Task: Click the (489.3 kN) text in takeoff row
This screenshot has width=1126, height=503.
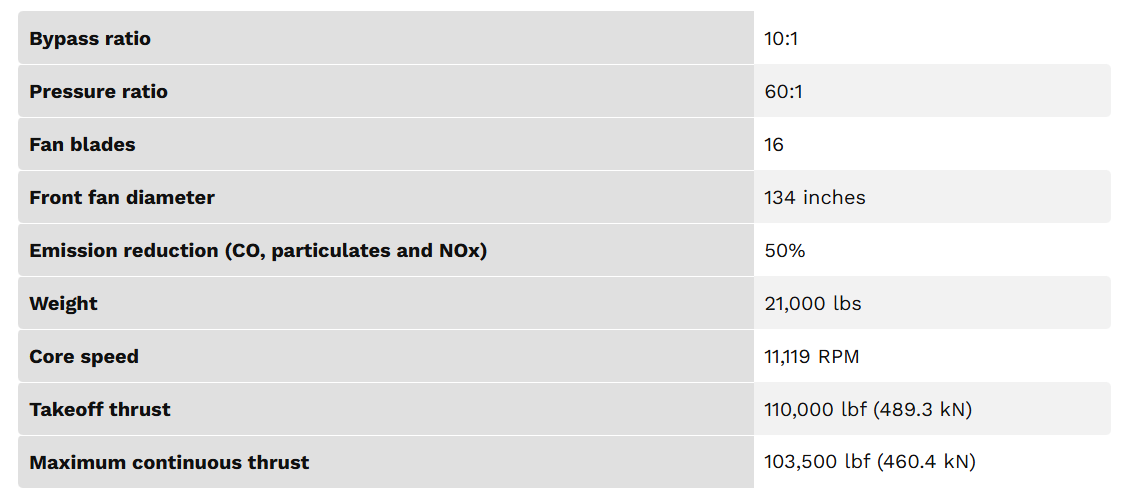Action: 924,410
